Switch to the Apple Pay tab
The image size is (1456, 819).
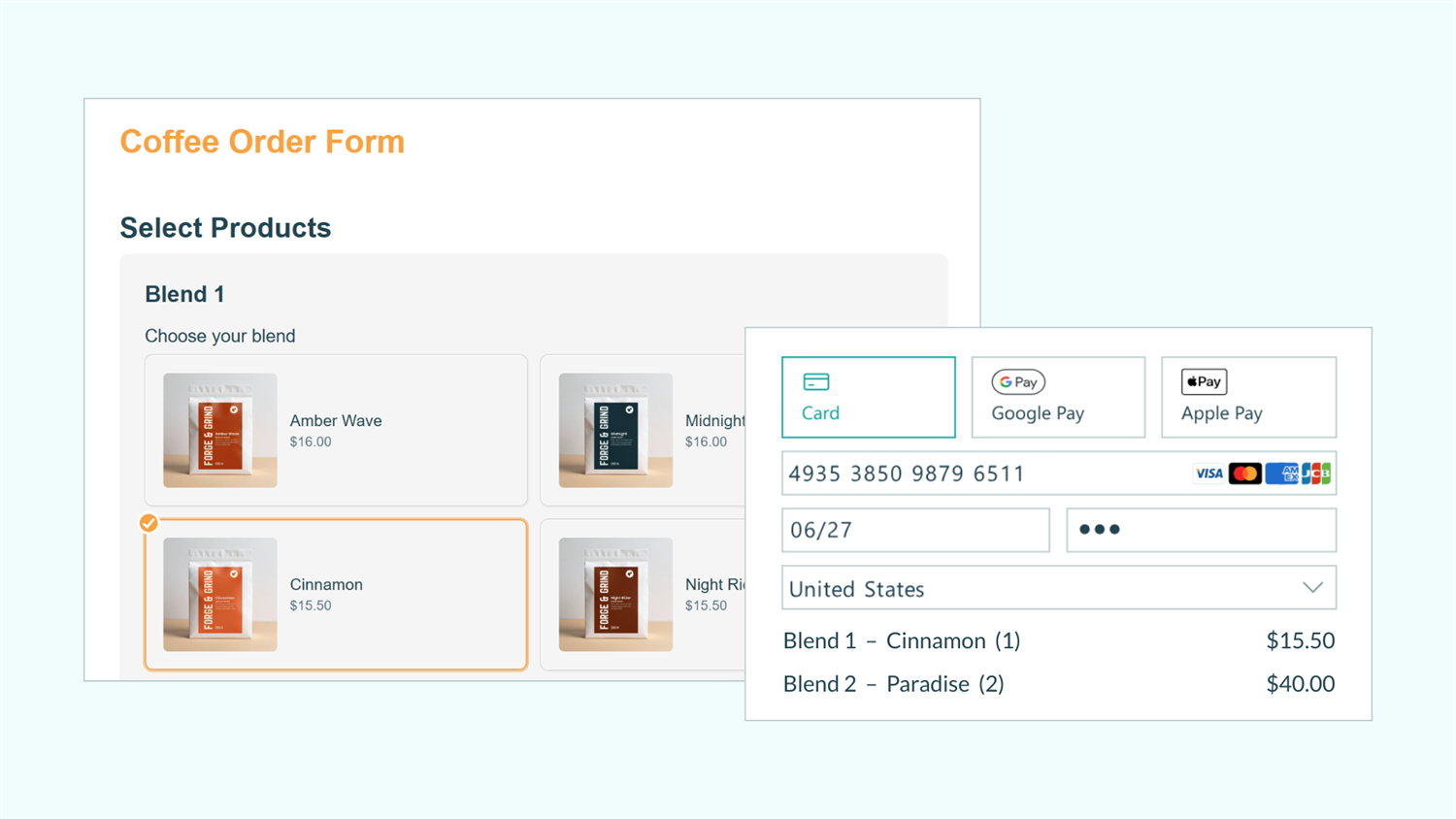[1248, 397]
